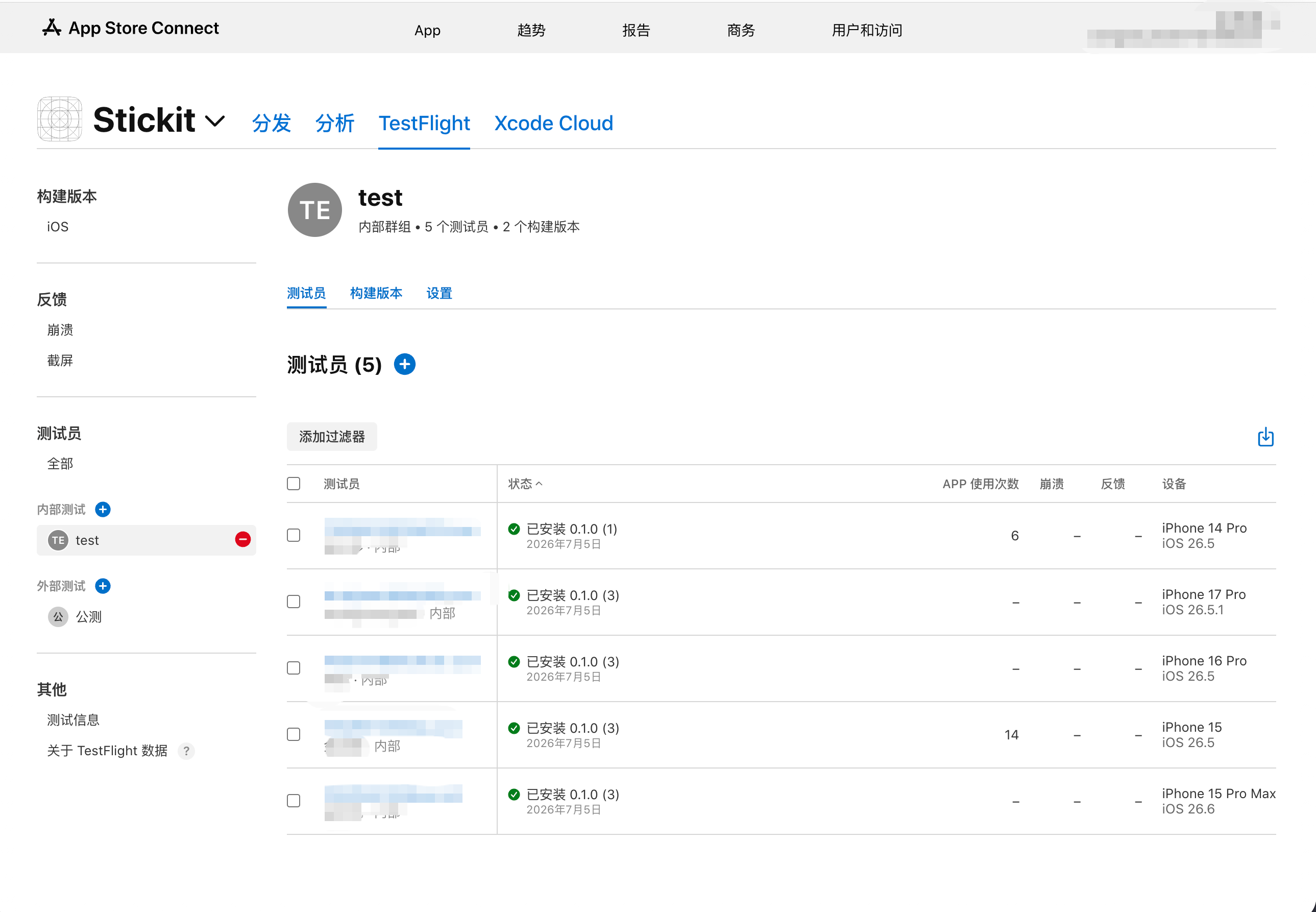Click 崩溃 column header
1316x912 pixels.
click(1052, 484)
